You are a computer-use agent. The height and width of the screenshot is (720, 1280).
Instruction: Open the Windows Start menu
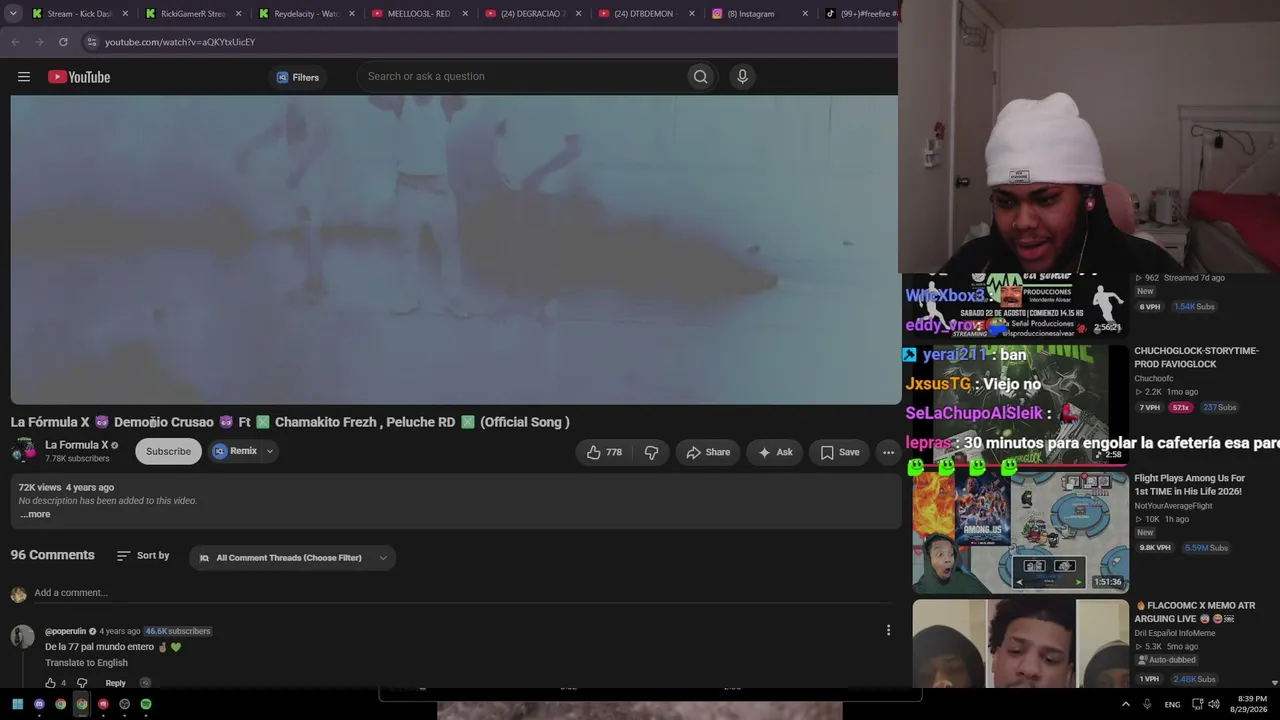(17, 704)
